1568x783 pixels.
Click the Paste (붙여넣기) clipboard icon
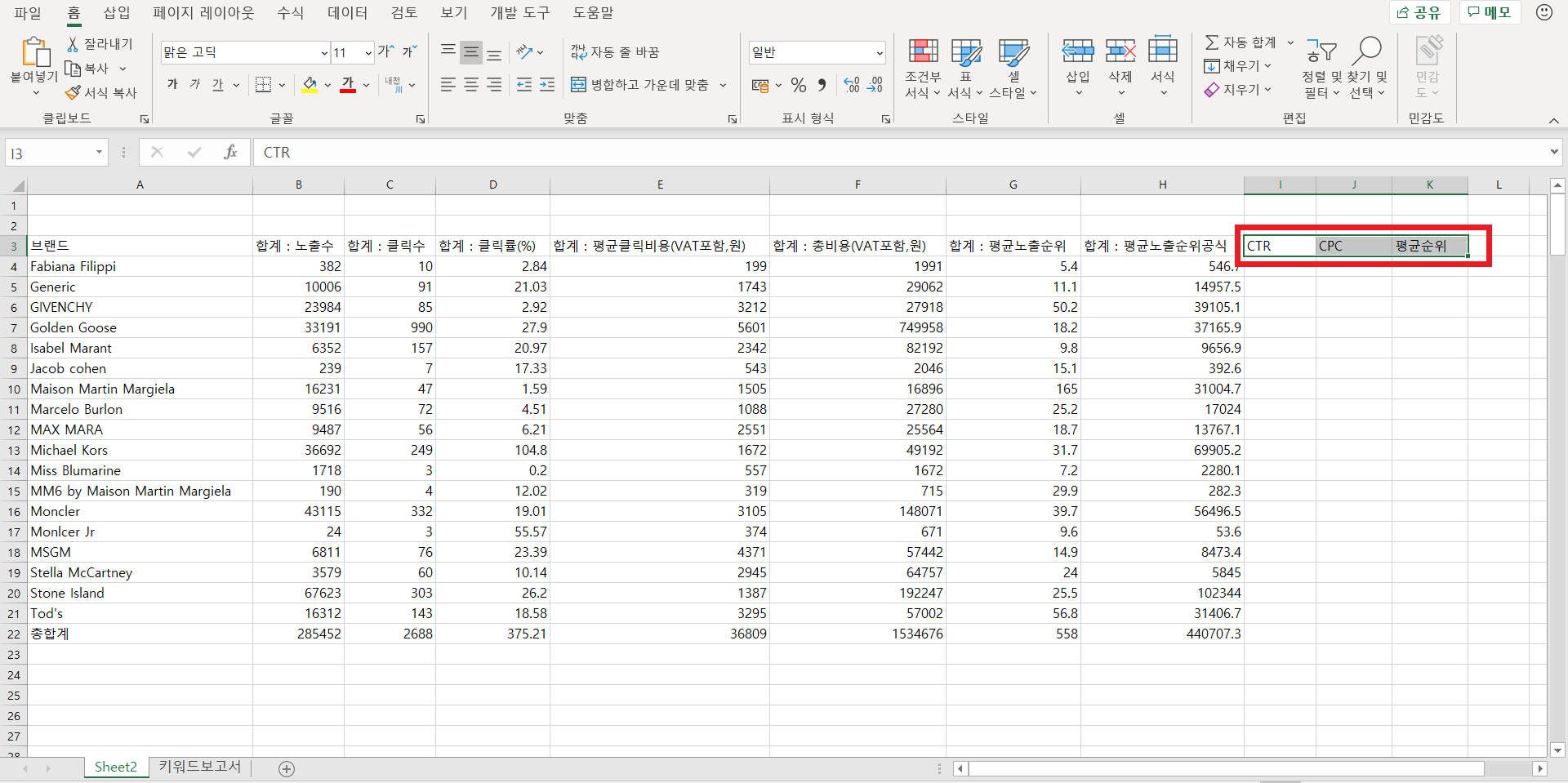pyautogui.click(x=35, y=51)
